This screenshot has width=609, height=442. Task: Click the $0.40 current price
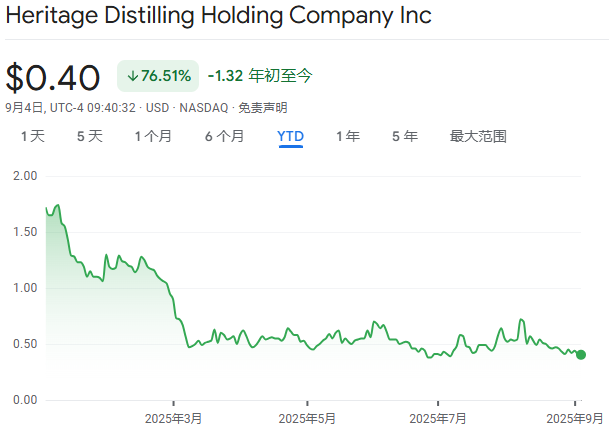[53, 78]
